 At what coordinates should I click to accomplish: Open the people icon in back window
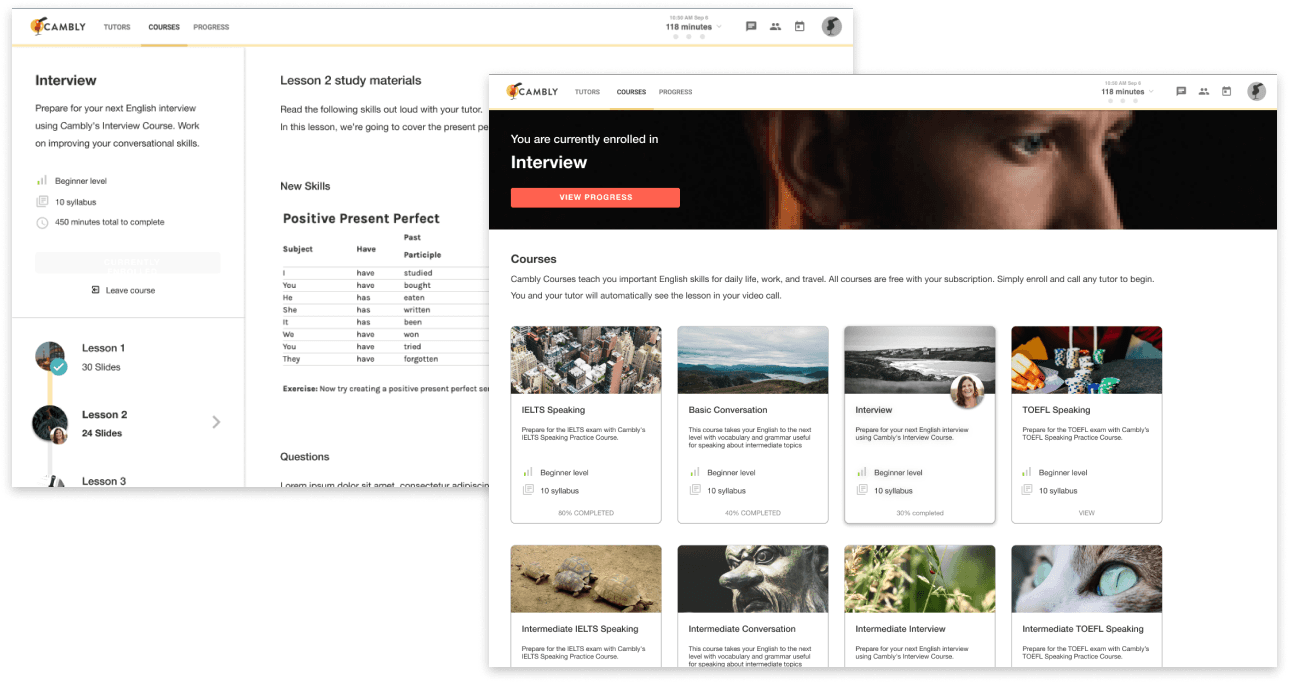pyautogui.click(x=775, y=27)
